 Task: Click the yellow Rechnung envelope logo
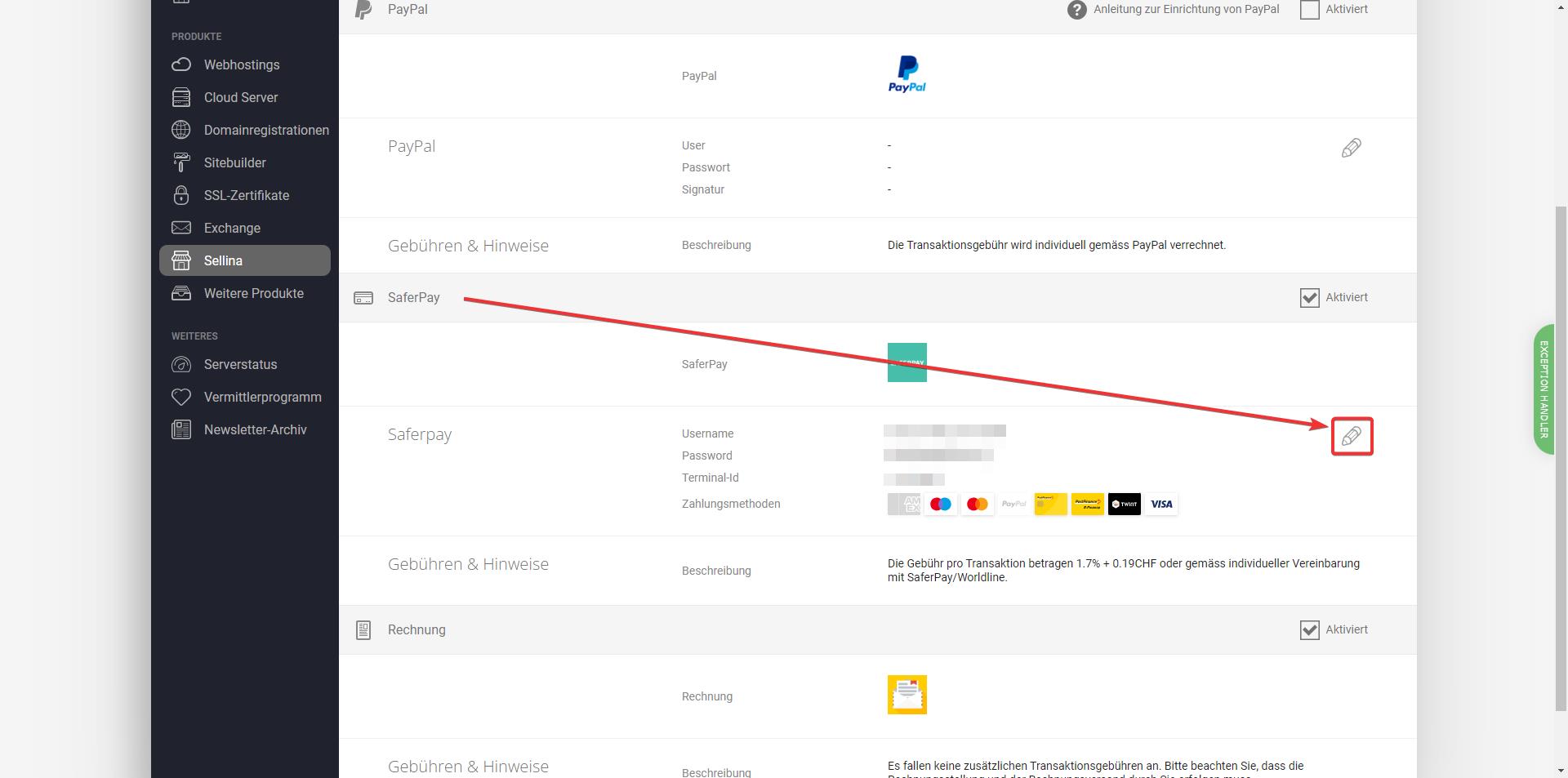click(907, 695)
